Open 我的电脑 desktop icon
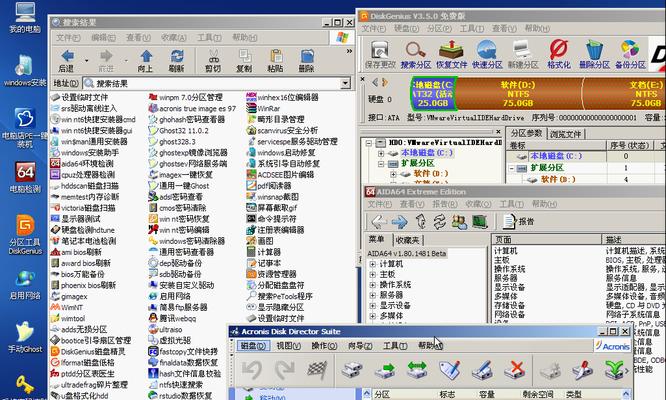666x400 pixels. pyautogui.click(x=25, y=17)
